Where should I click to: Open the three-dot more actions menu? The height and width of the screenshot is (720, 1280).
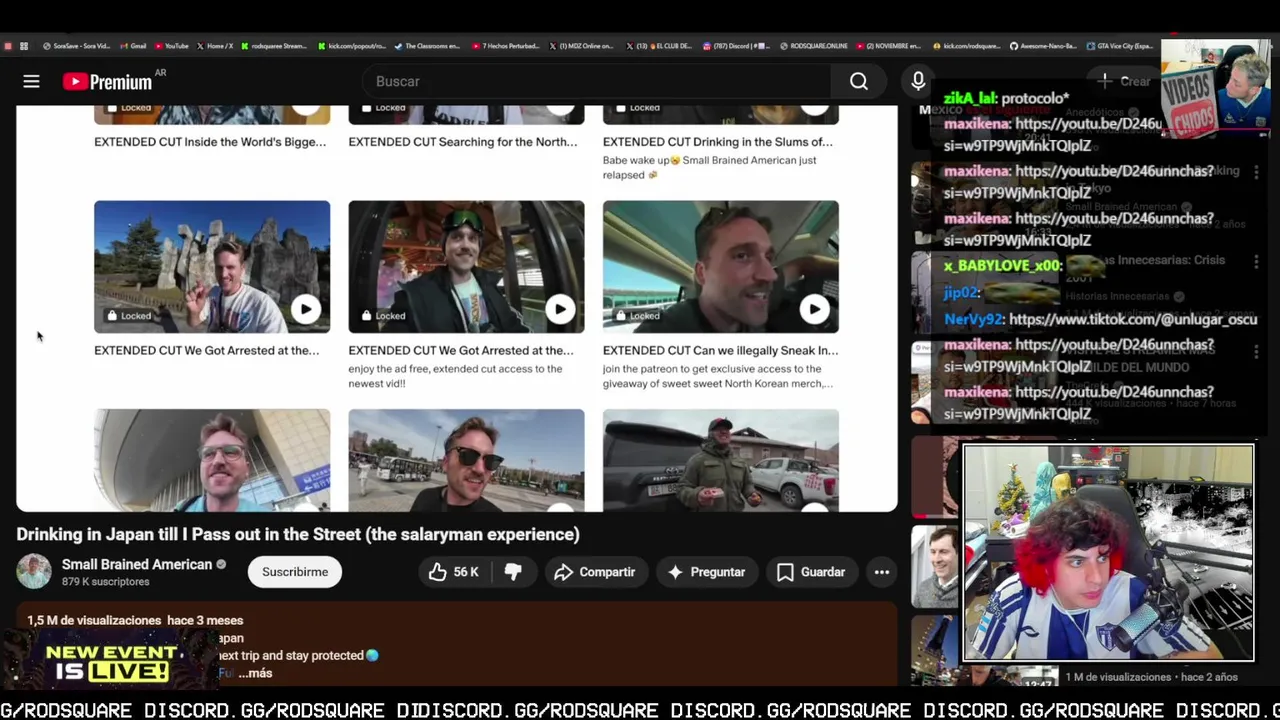(x=882, y=572)
